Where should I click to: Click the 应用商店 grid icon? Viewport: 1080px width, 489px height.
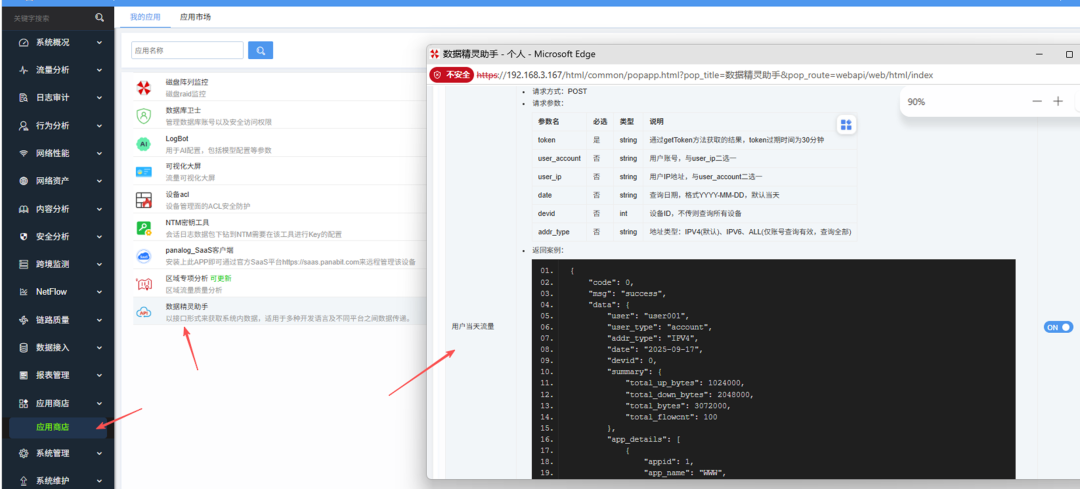23,403
